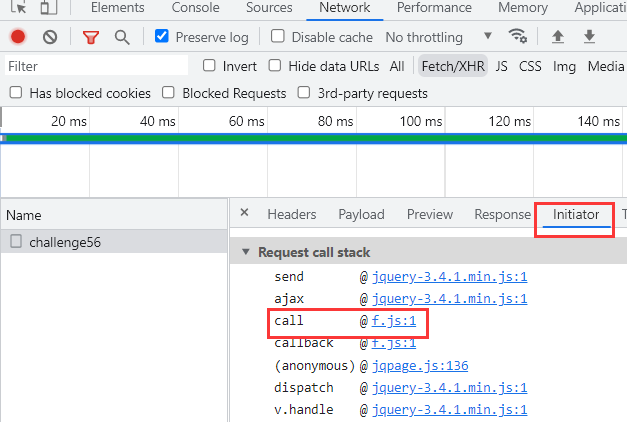Open the No throttling dropdown
Image resolution: width=627 pixels, height=422 pixels.
pyautogui.click(x=438, y=37)
